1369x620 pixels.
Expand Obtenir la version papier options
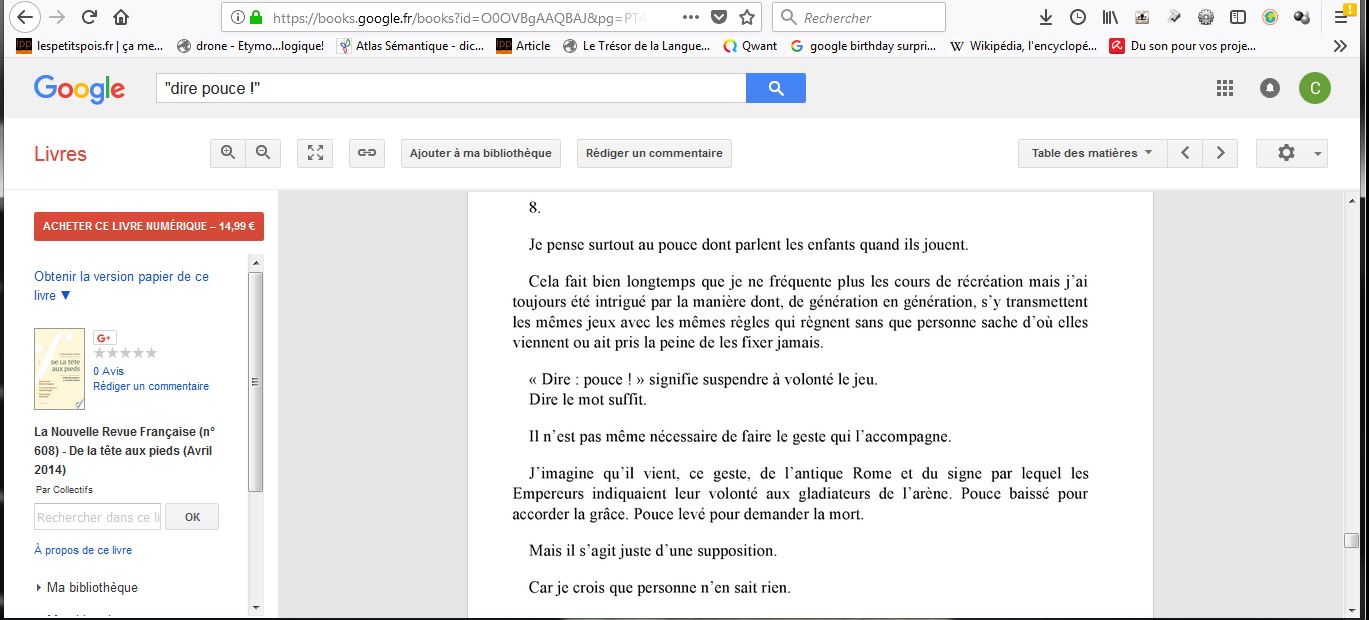121,285
